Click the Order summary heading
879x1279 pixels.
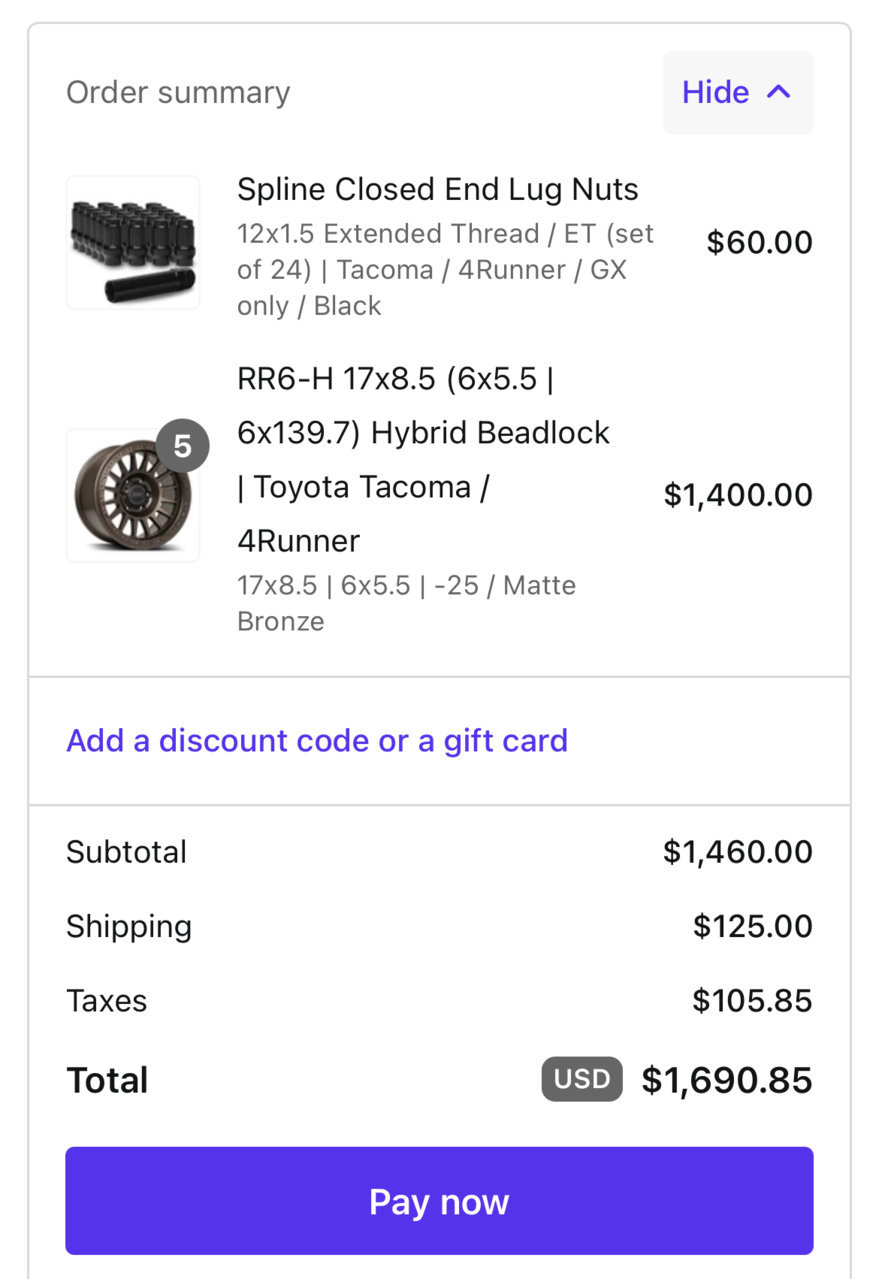178,92
